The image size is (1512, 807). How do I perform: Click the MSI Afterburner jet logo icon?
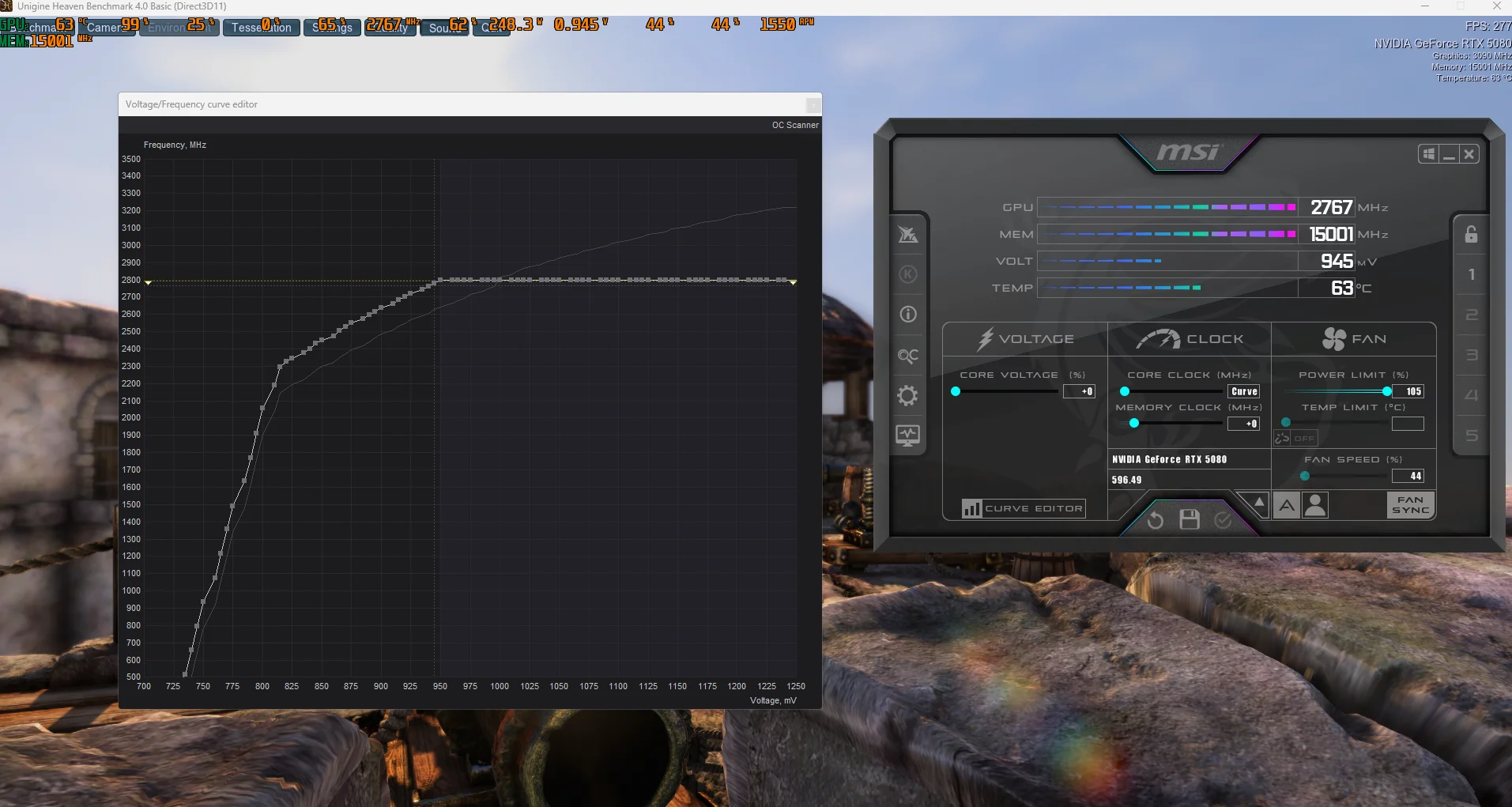pos(908,235)
